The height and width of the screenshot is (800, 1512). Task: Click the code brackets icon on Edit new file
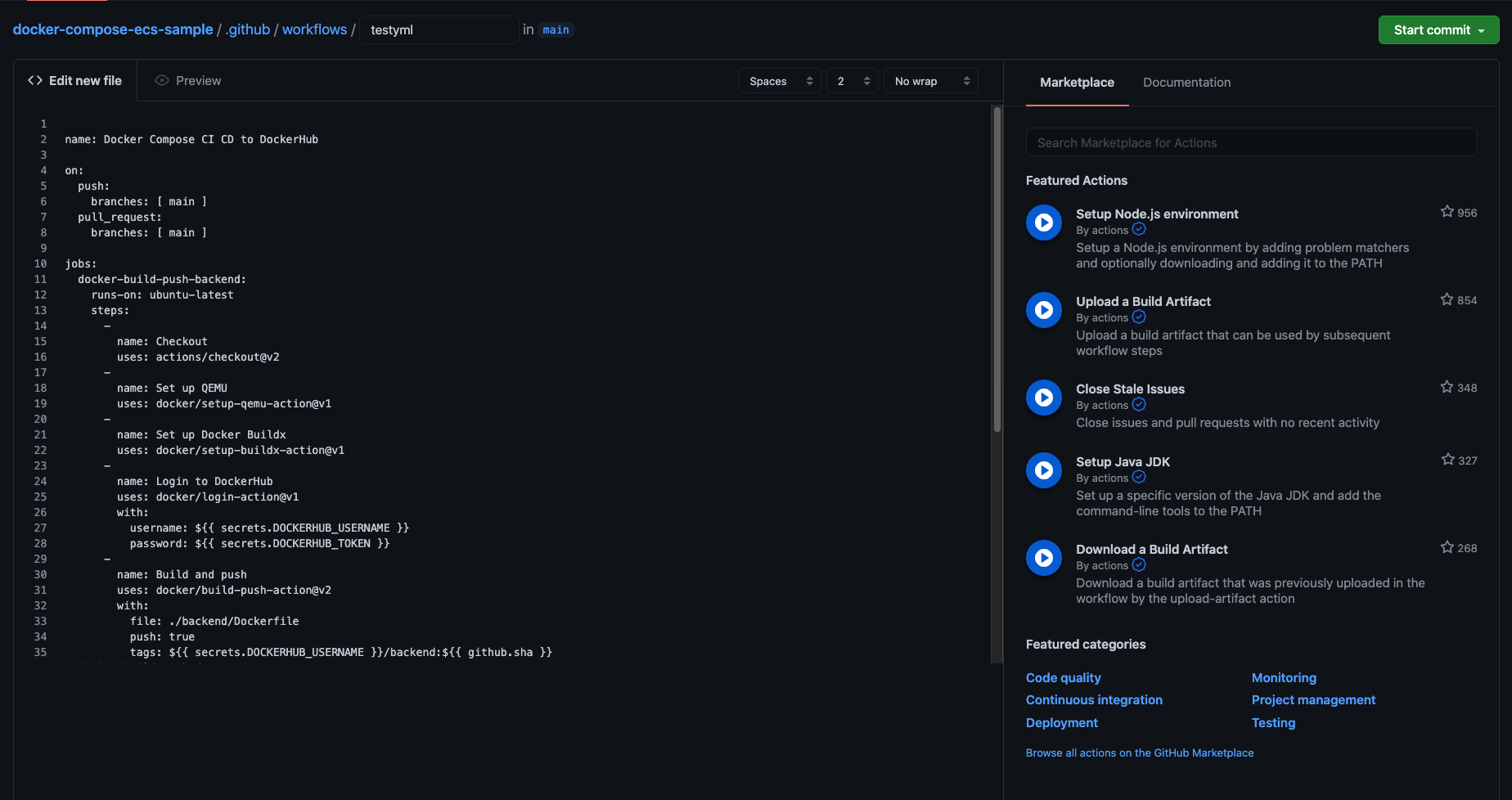pyautogui.click(x=35, y=80)
